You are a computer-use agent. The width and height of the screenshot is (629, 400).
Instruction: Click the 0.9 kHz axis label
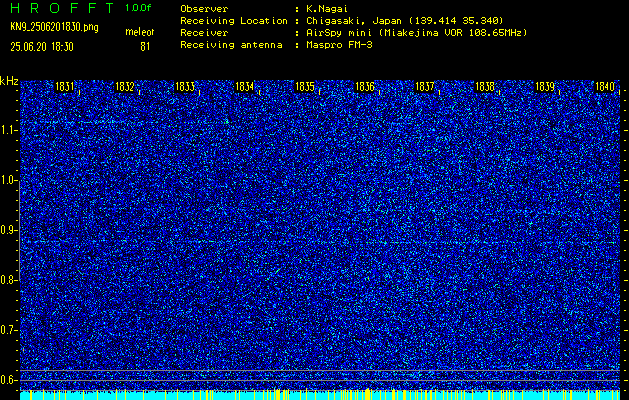[8, 230]
